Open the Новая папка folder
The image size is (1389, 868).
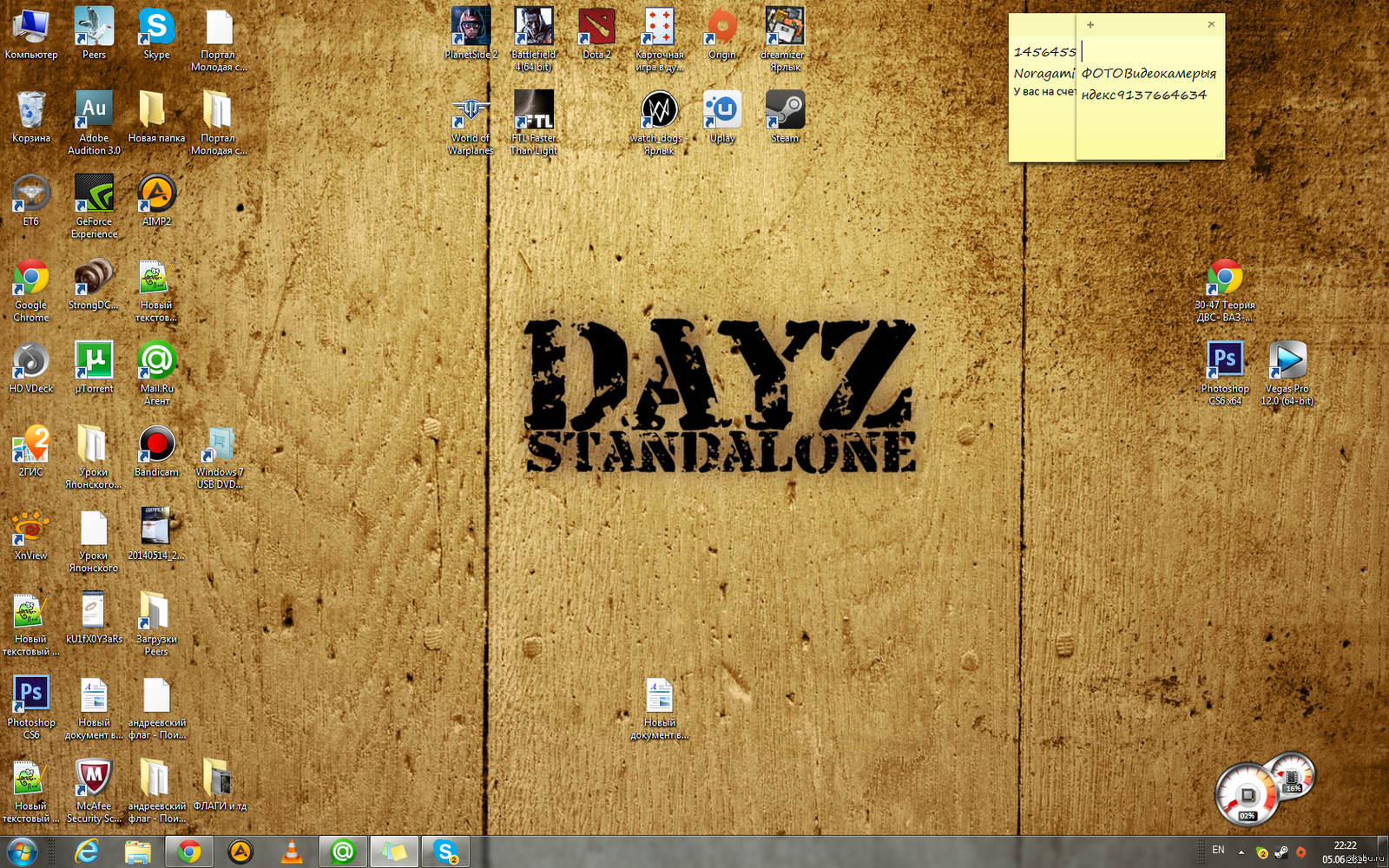tap(156, 118)
